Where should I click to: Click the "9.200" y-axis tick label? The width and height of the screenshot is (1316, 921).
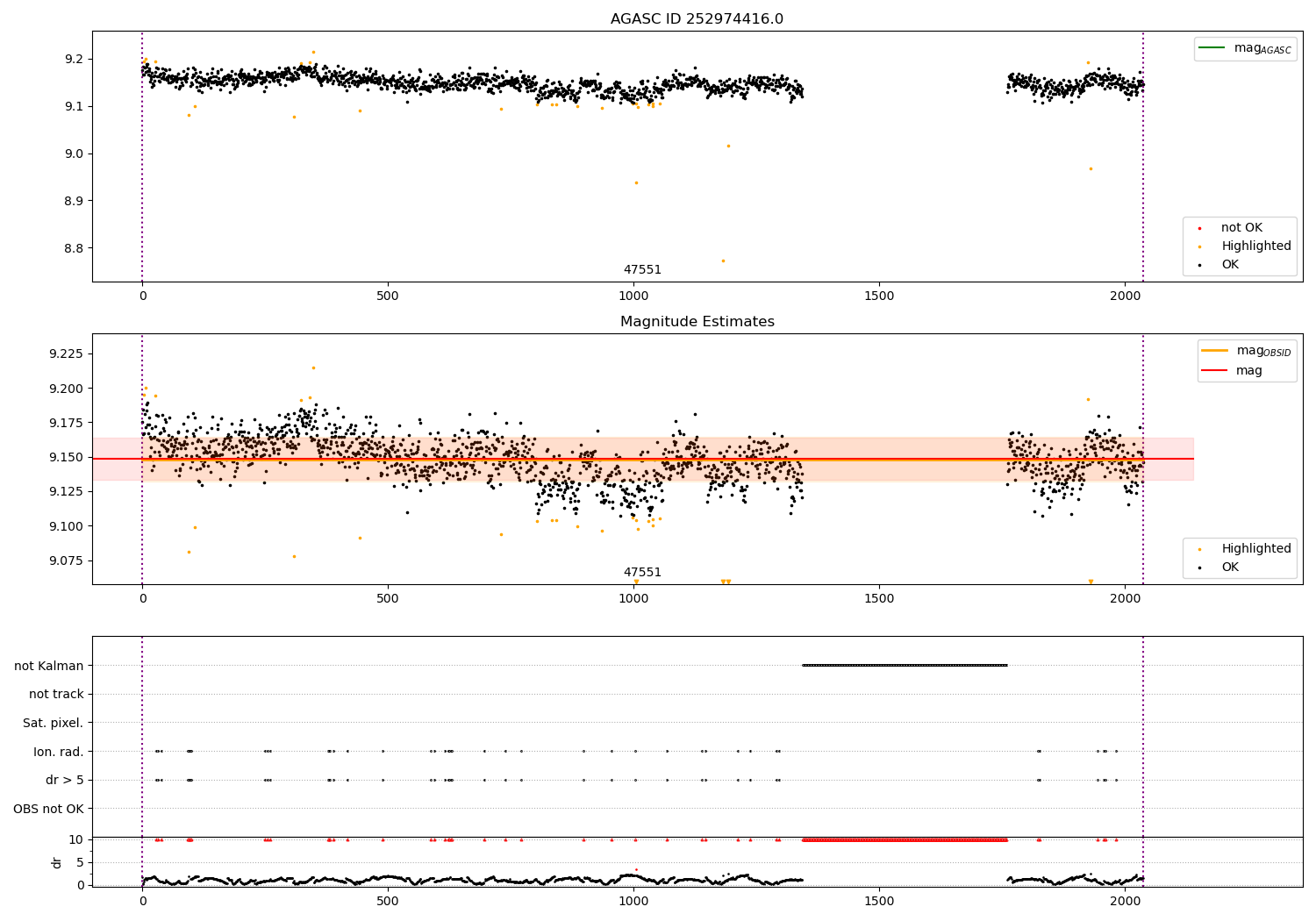coord(67,389)
